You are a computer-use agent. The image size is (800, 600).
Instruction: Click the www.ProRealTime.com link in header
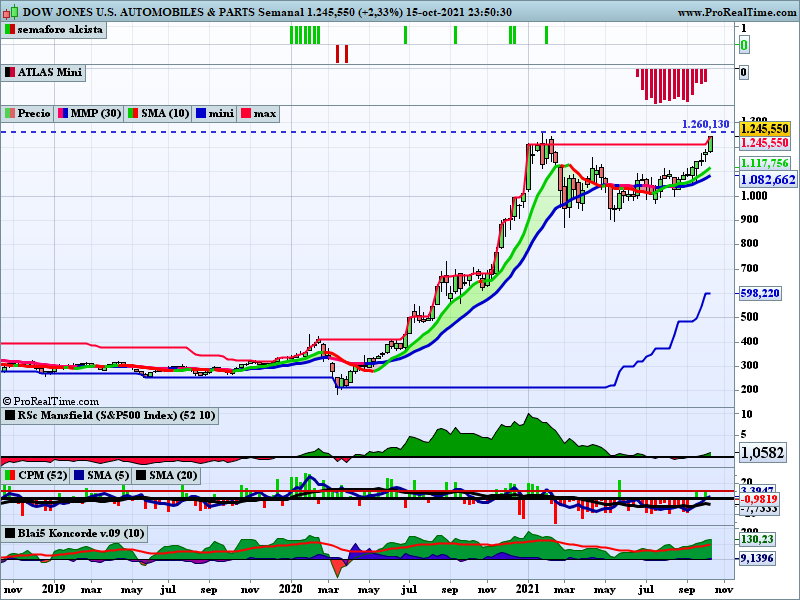736,13
